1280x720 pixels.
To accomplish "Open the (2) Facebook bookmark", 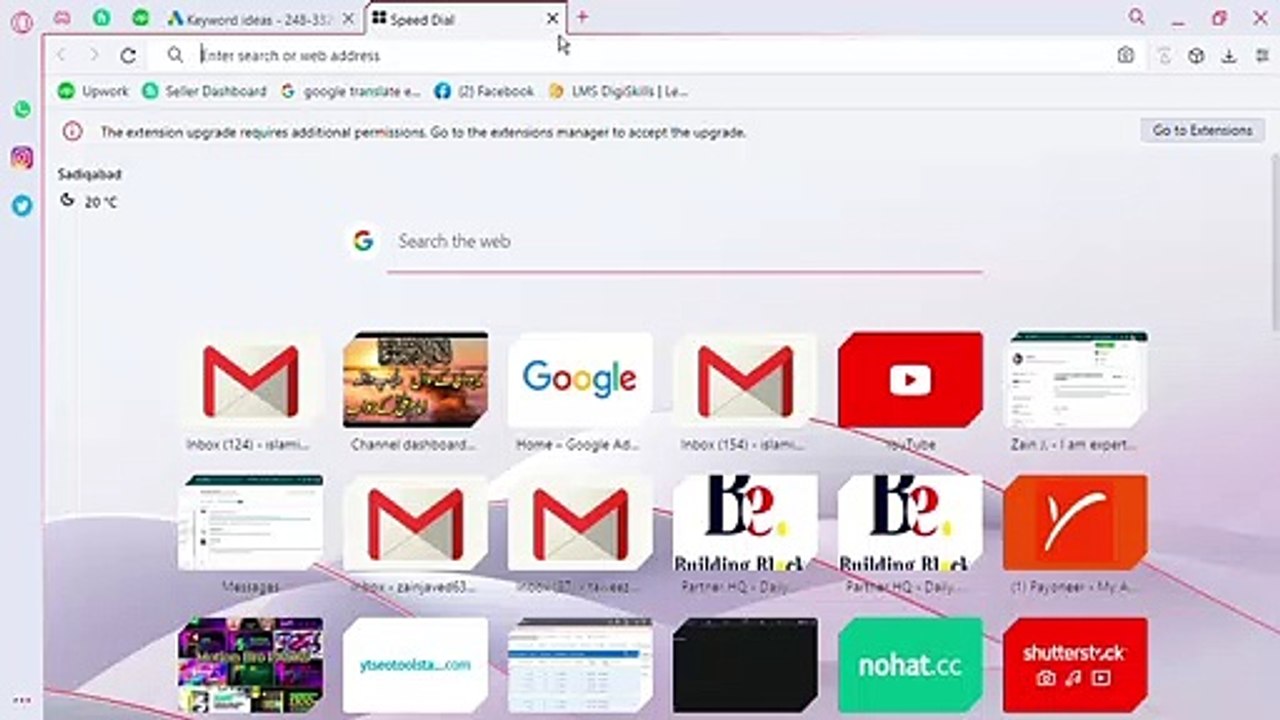I will [x=484, y=91].
